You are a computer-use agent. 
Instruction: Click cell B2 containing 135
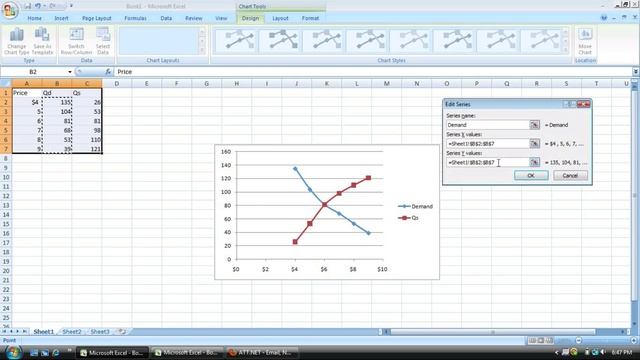[57, 102]
